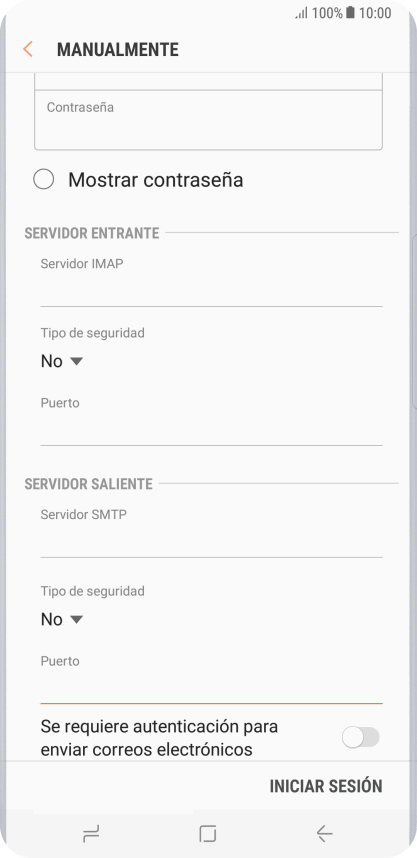Focus the outgoing server Puerto field
This screenshot has height=858, width=417.
click(211, 679)
